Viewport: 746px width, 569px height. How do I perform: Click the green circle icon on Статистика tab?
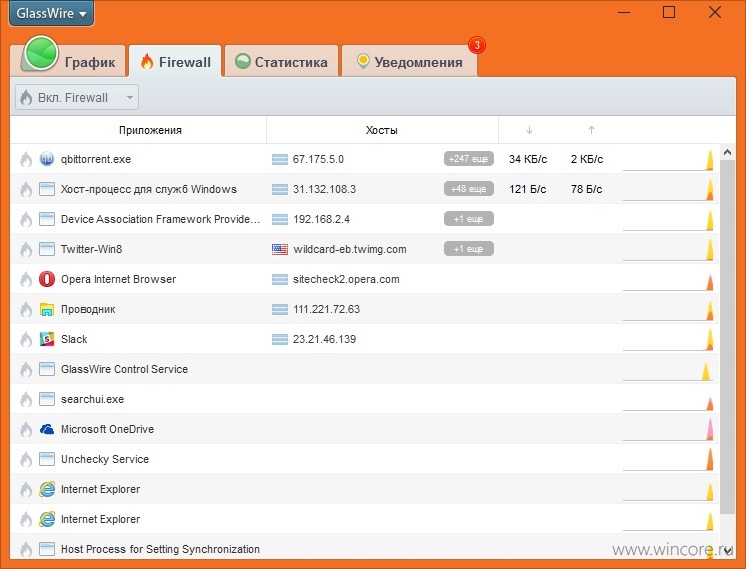tap(243, 61)
